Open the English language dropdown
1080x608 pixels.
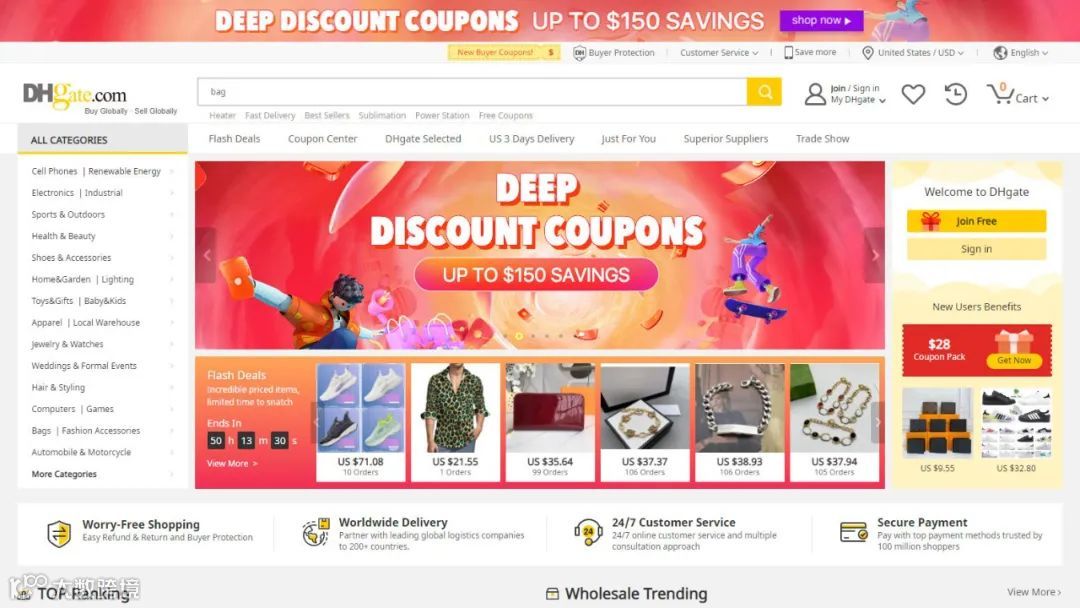(1021, 52)
